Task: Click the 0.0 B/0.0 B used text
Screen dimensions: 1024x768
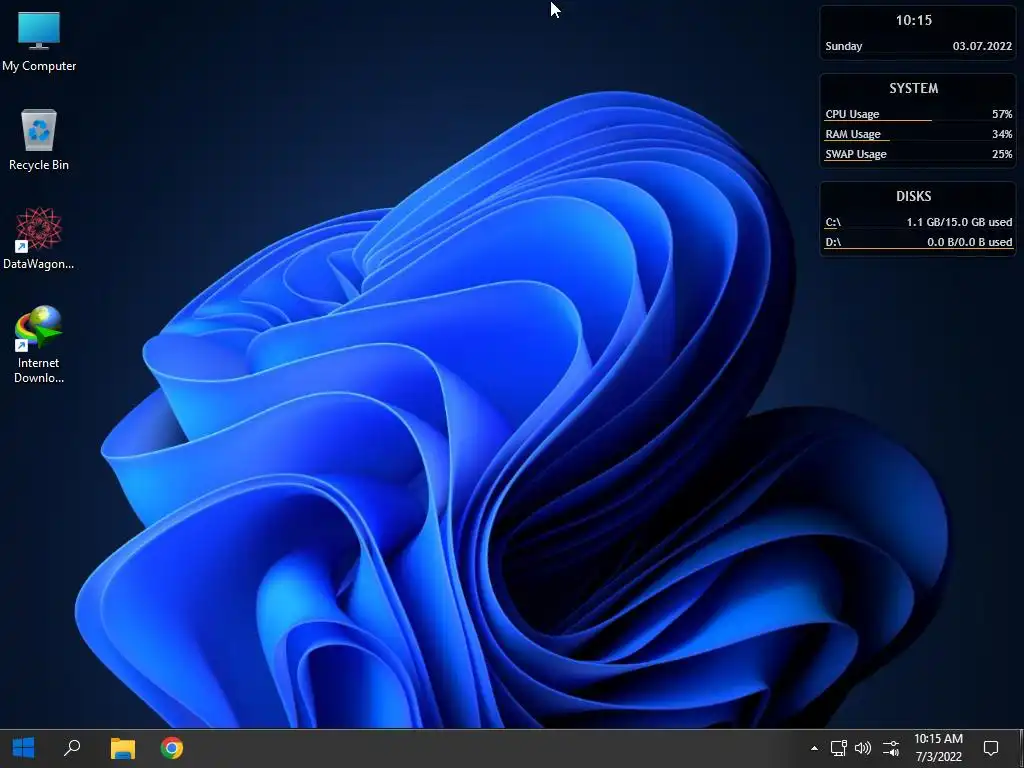Action: (970, 242)
